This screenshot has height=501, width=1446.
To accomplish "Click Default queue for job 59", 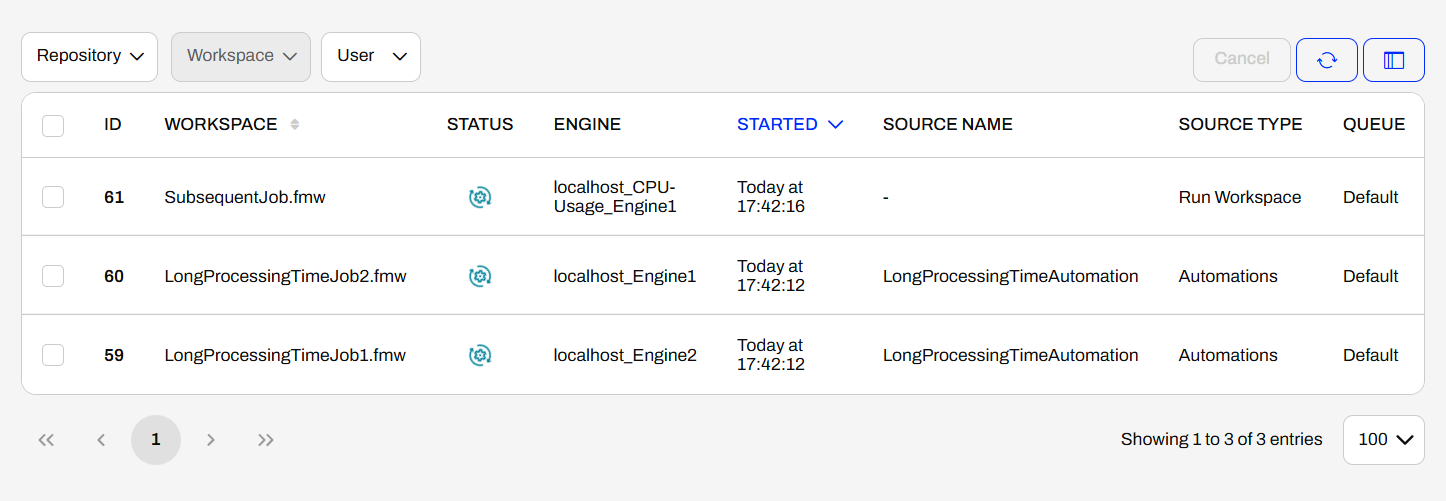I will pyautogui.click(x=1371, y=356).
